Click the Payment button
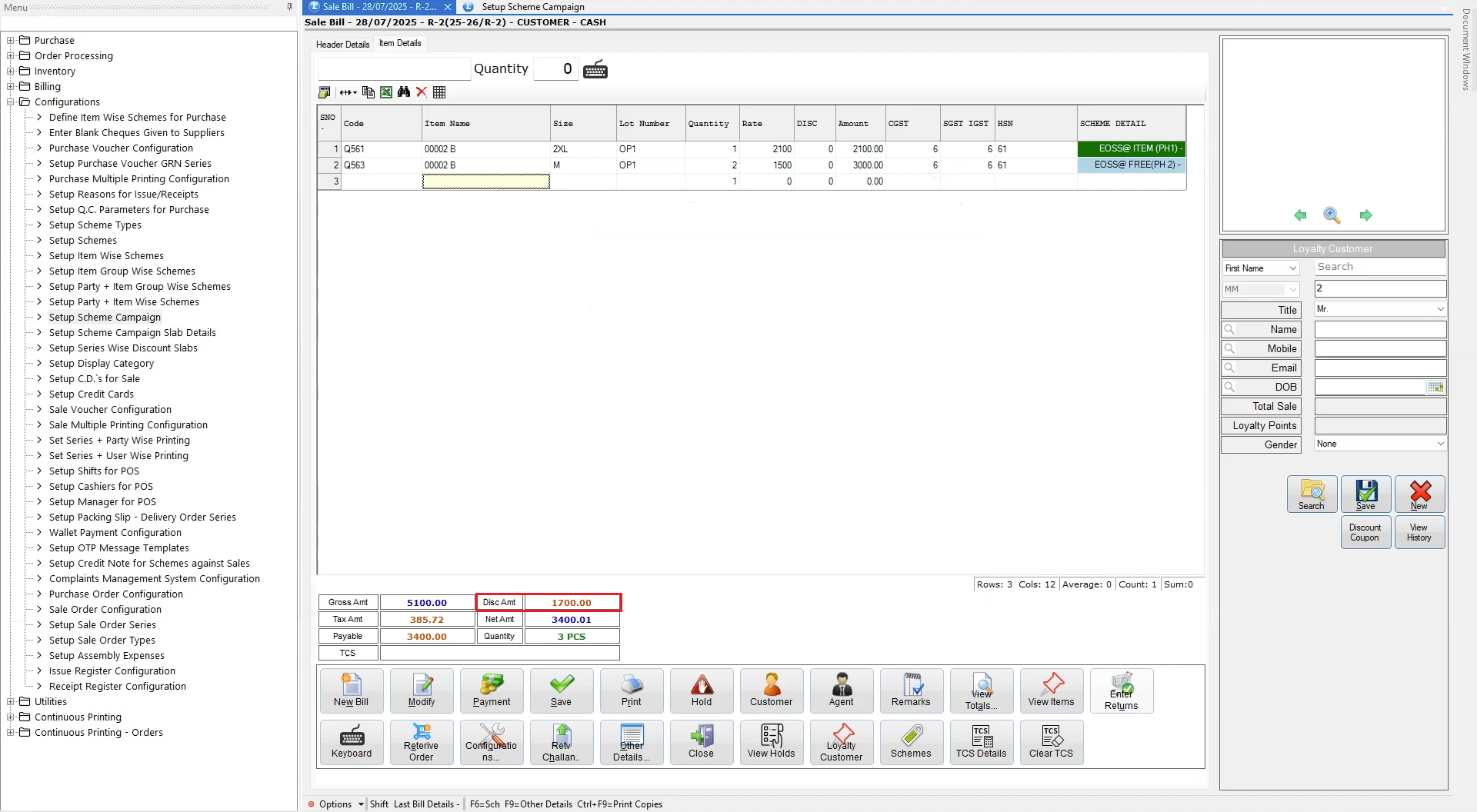 tap(492, 691)
